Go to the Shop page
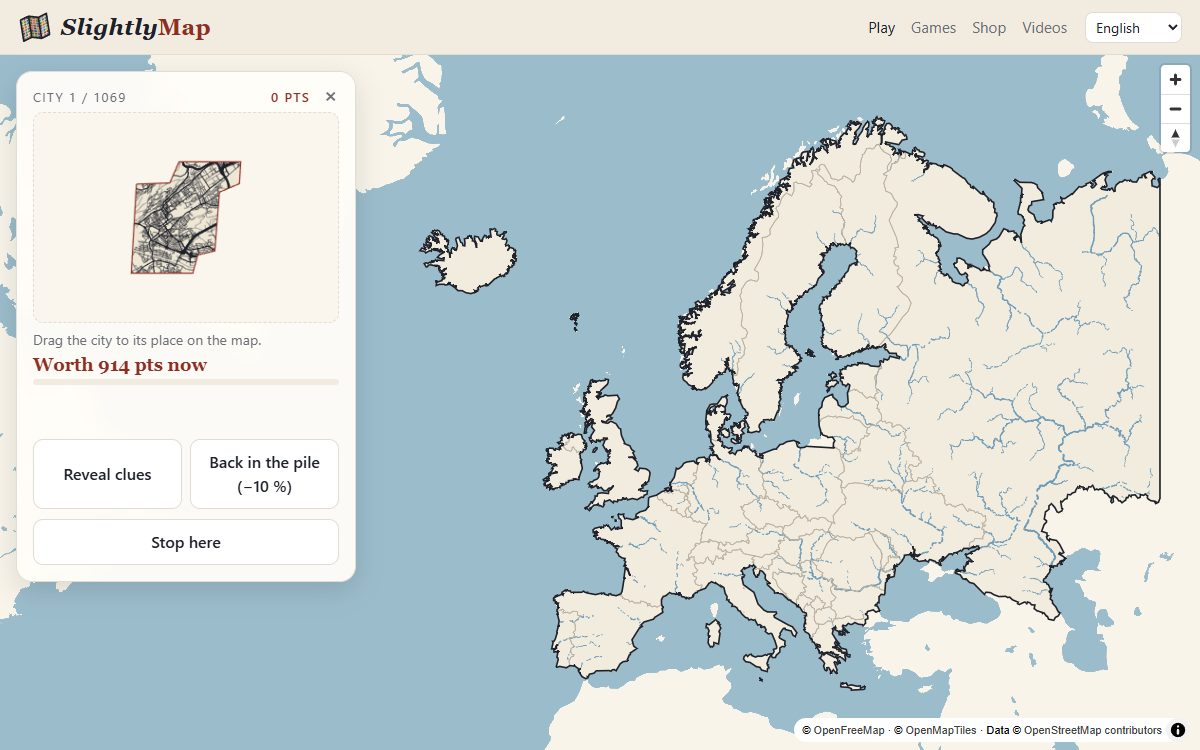 tap(989, 28)
